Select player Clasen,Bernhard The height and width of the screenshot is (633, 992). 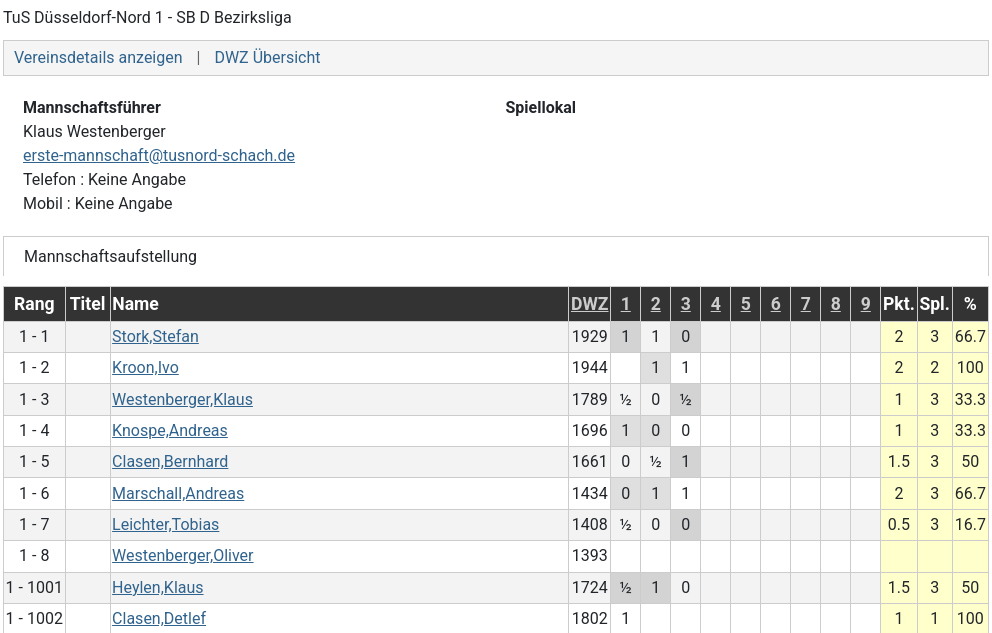(170, 462)
